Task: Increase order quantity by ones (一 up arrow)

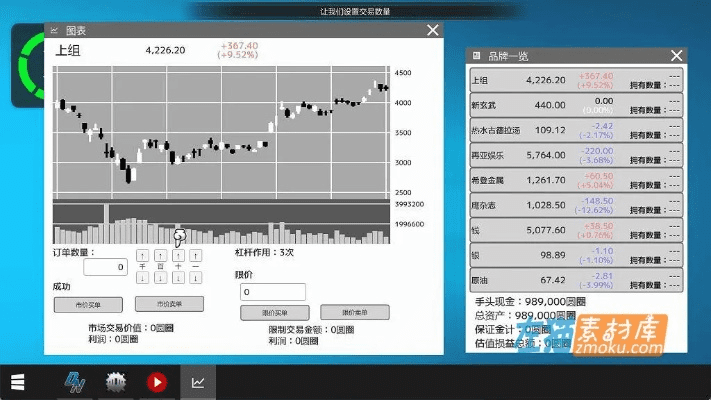Action: (x=195, y=256)
